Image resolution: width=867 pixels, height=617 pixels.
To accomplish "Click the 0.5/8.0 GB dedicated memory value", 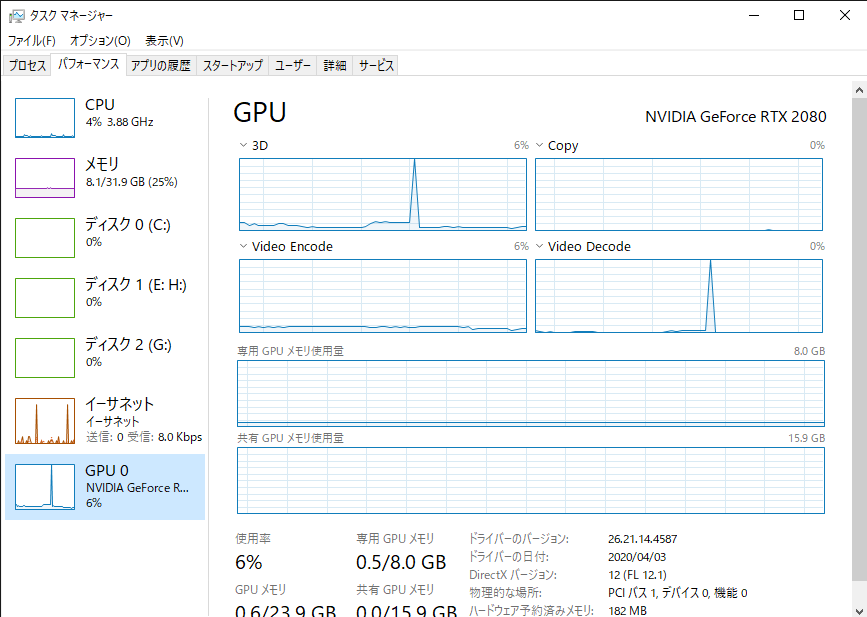I will click(x=401, y=562).
